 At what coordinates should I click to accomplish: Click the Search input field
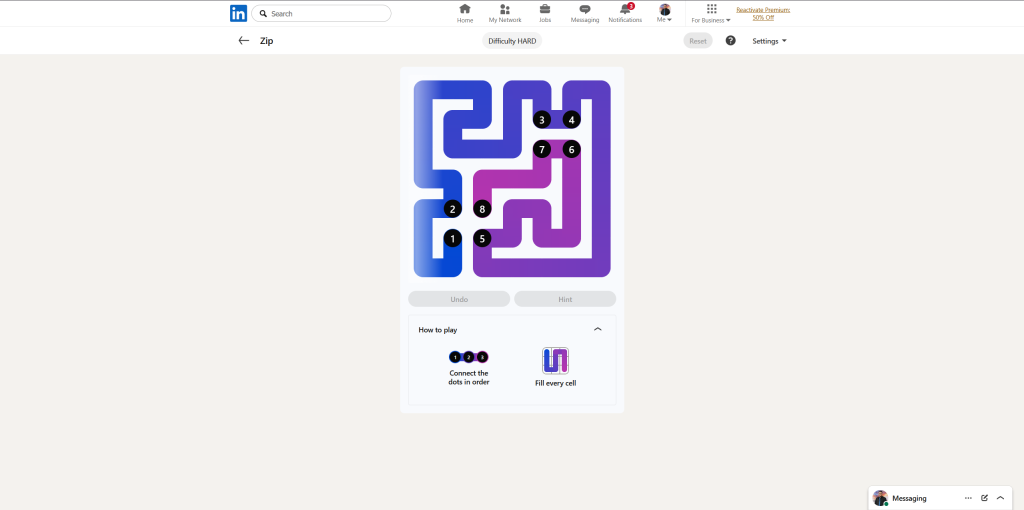(x=321, y=13)
